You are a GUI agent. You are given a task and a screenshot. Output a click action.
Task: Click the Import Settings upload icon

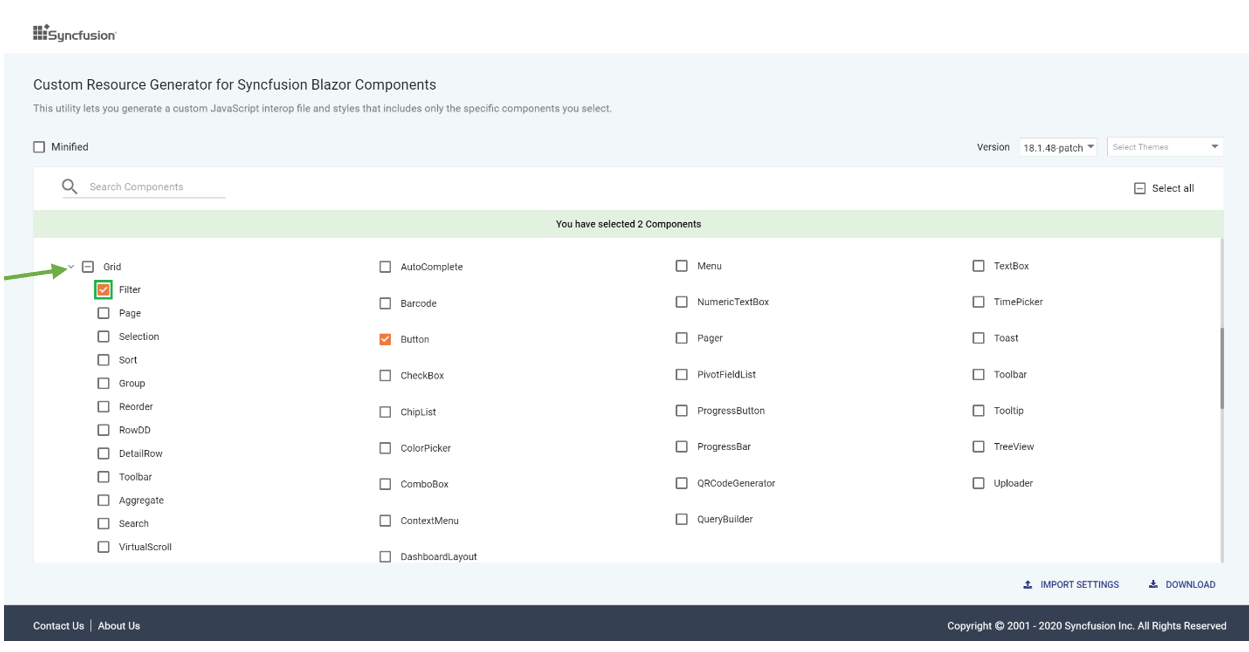click(1027, 584)
